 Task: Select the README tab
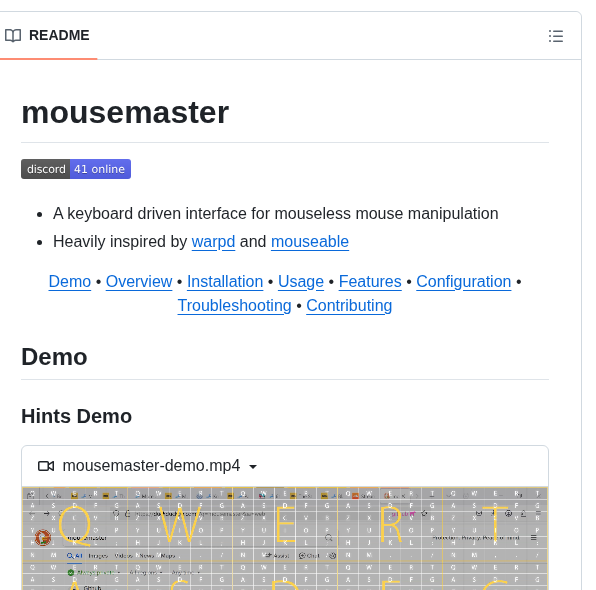pyautogui.click(x=48, y=35)
